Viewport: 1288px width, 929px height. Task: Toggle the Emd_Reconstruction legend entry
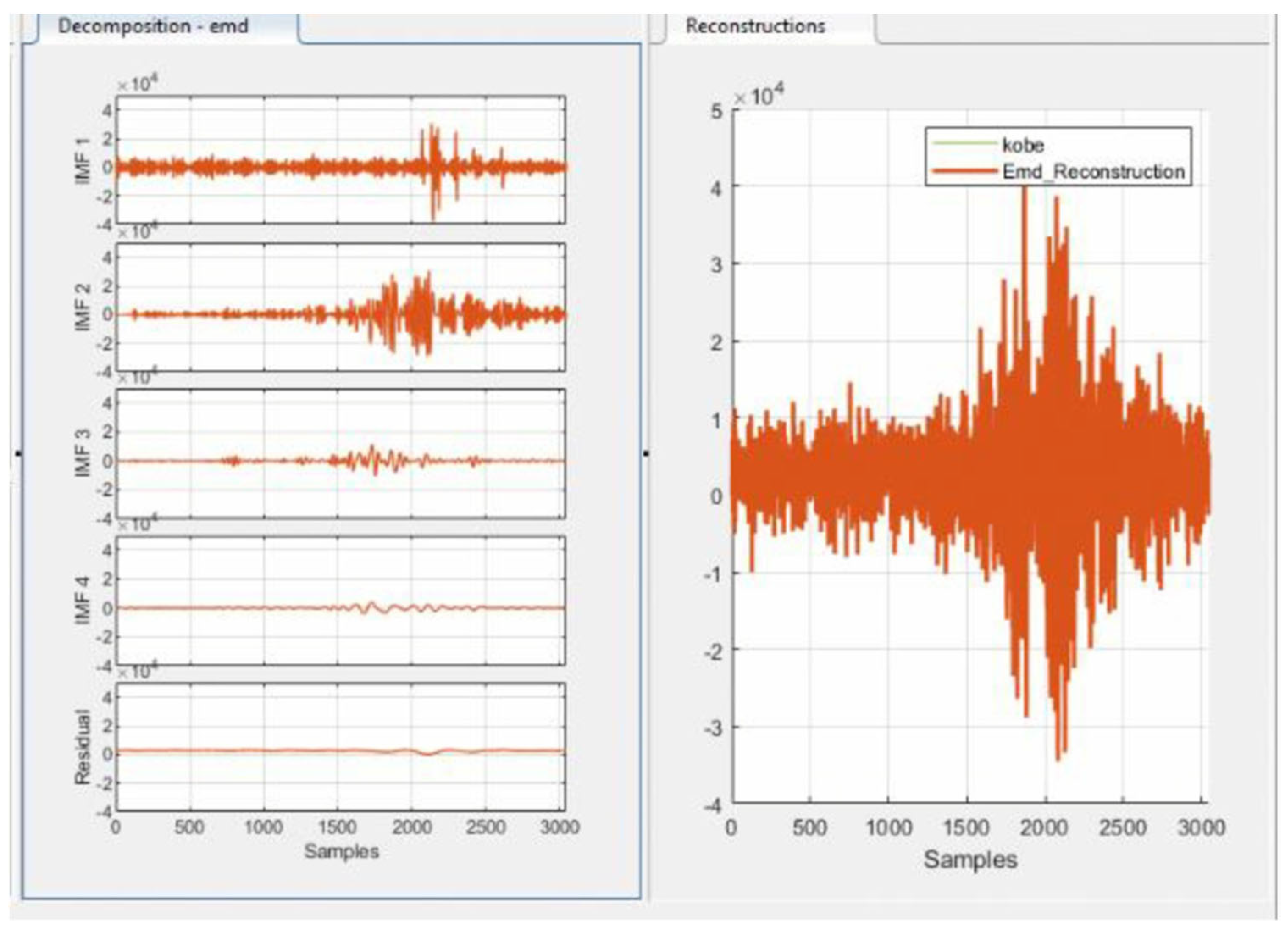pyautogui.click(x=1093, y=172)
